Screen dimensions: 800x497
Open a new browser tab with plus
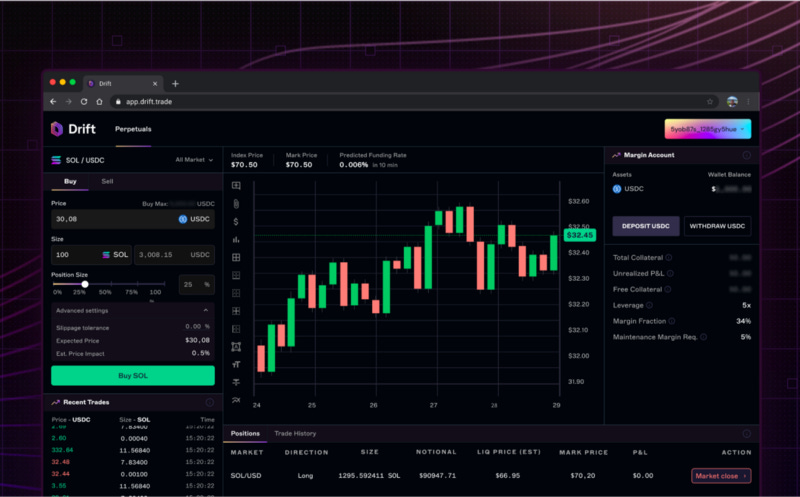175,83
